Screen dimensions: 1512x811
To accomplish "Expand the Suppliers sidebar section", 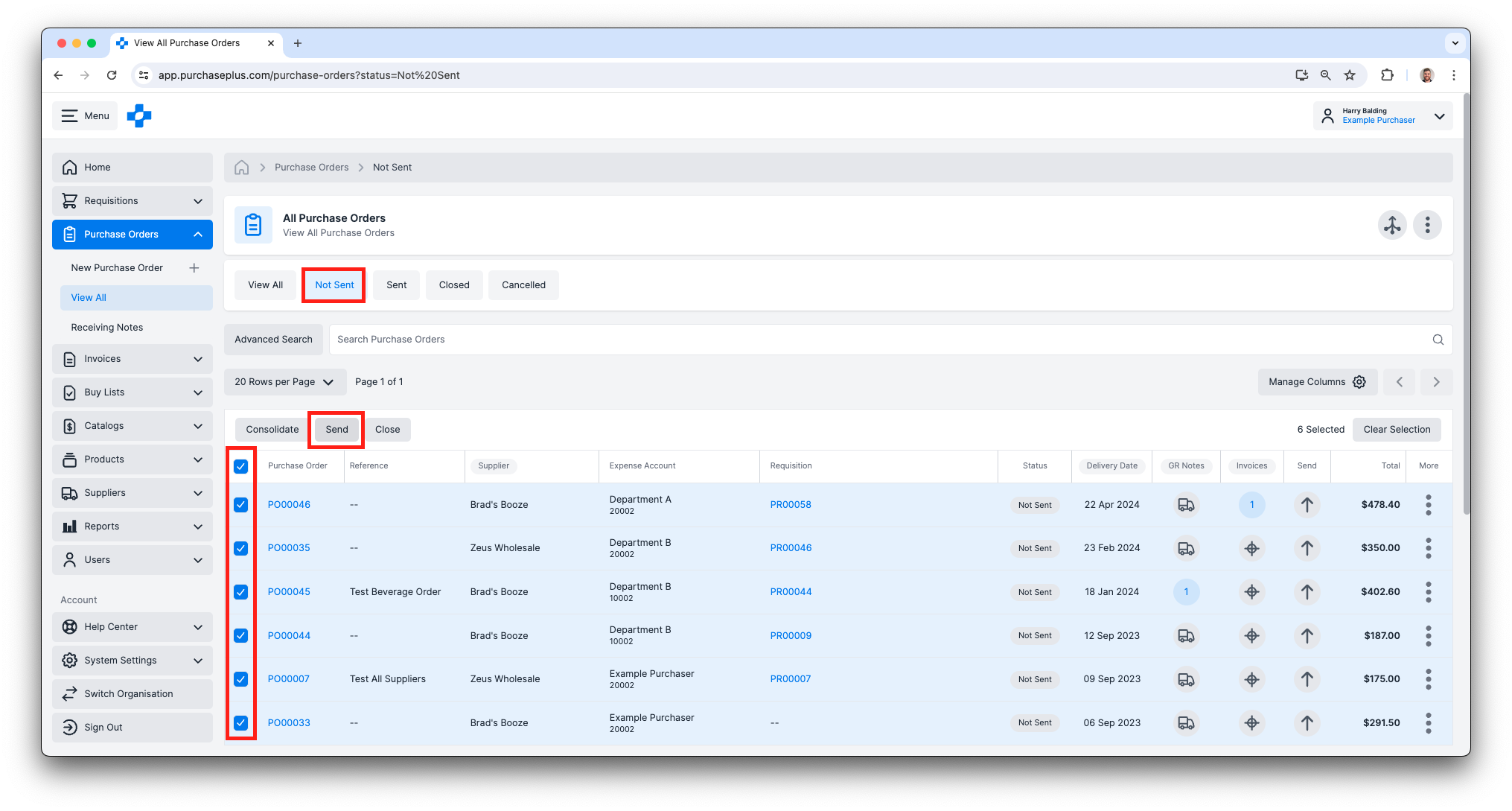I will click(x=133, y=493).
